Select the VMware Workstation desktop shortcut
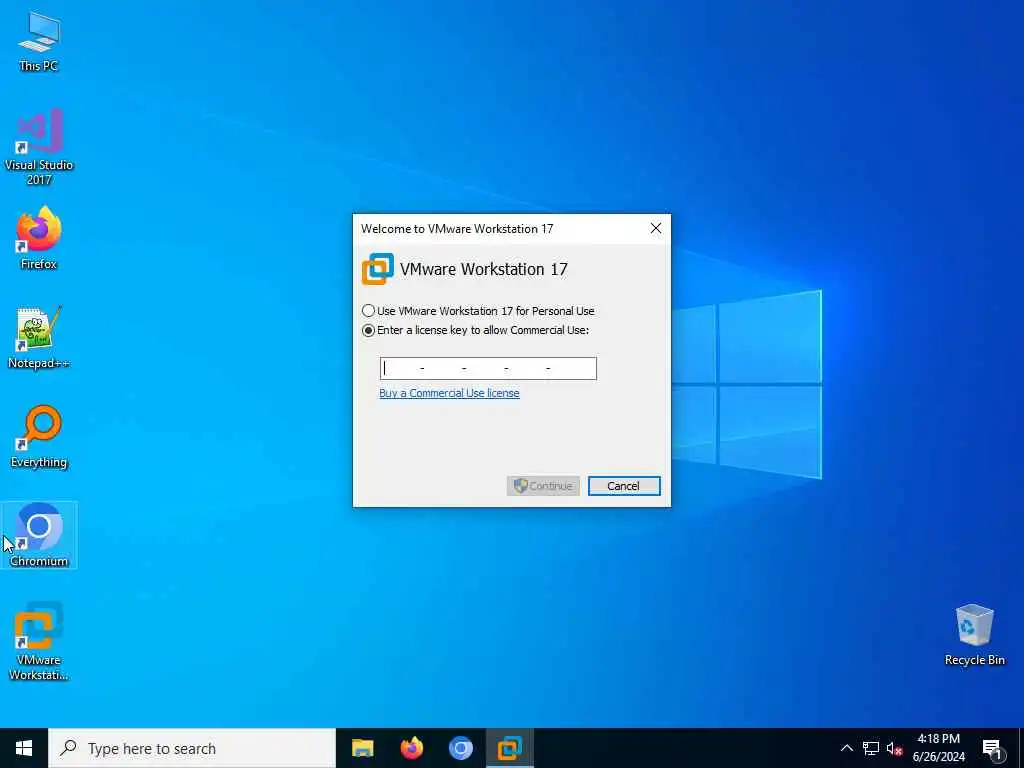Viewport: 1024px width, 768px height. 39,641
